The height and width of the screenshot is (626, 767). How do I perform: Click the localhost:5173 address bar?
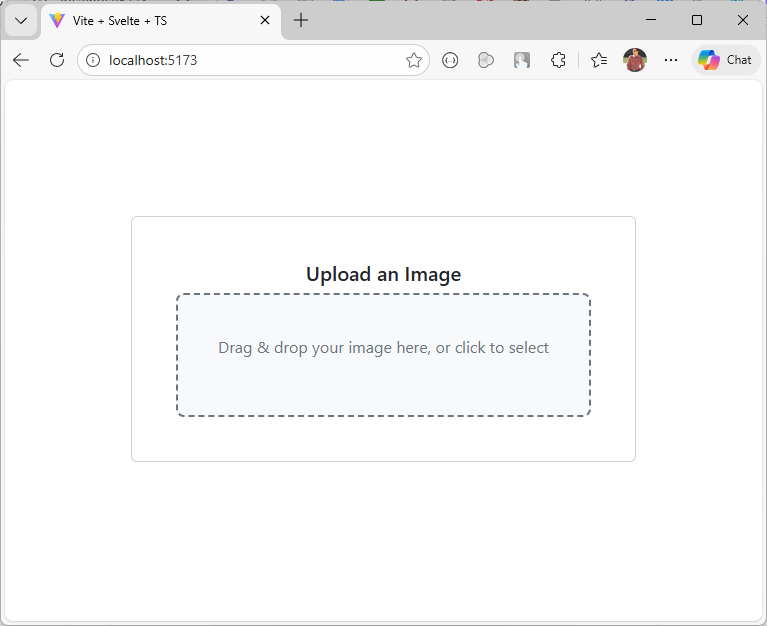tap(253, 60)
